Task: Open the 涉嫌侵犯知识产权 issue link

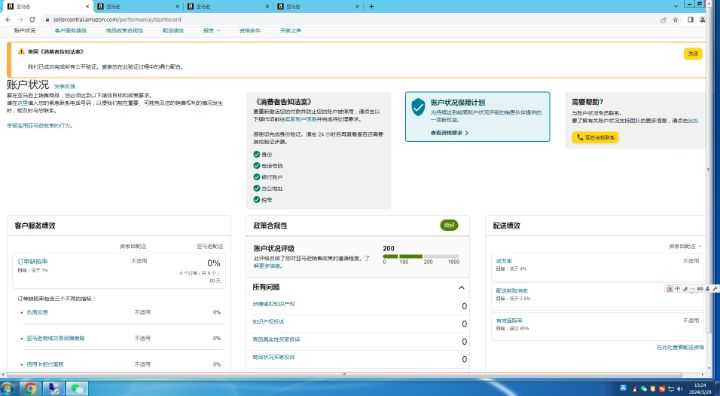Action: tap(274, 304)
